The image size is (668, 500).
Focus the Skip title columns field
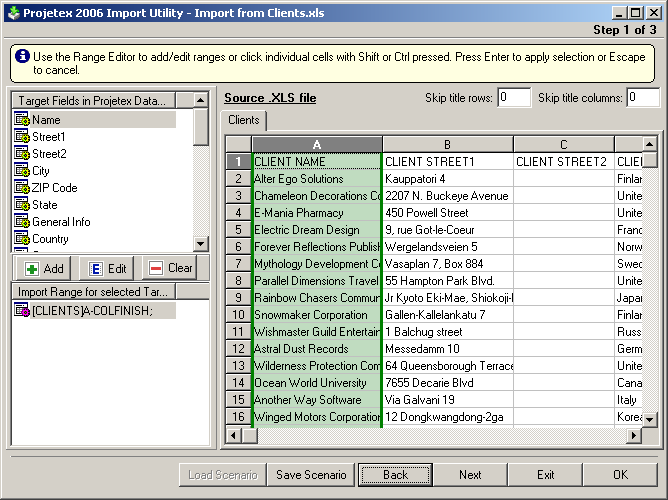643,97
